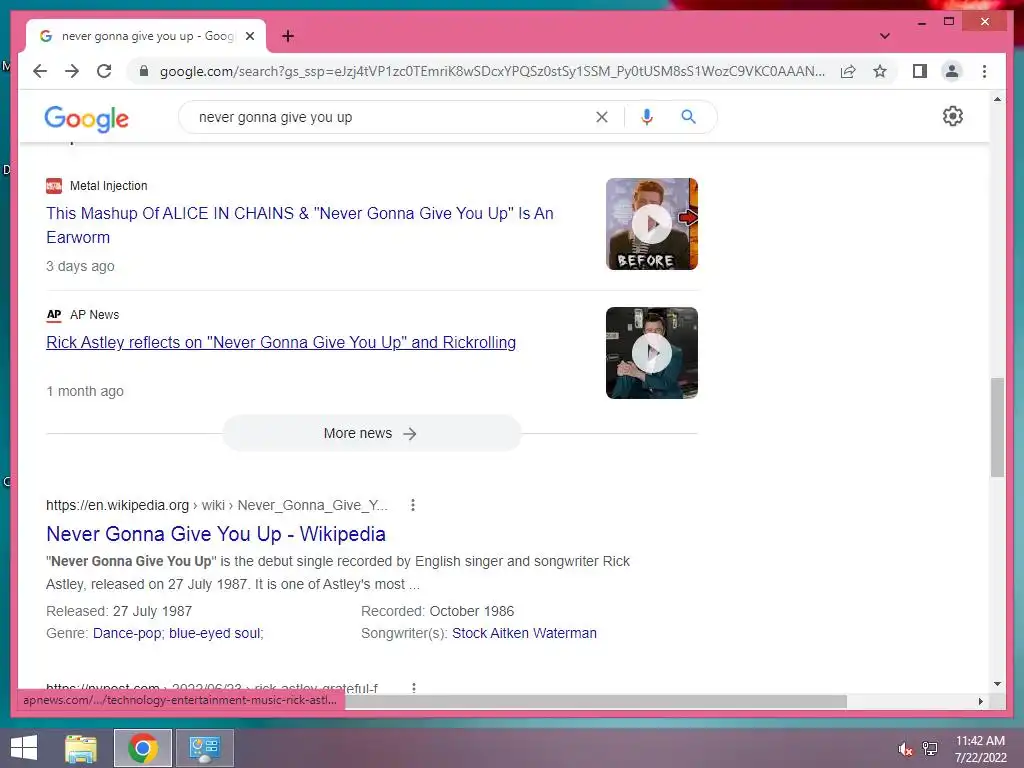Click the muted volume tray icon
The height and width of the screenshot is (768, 1024).
point(905,749)
